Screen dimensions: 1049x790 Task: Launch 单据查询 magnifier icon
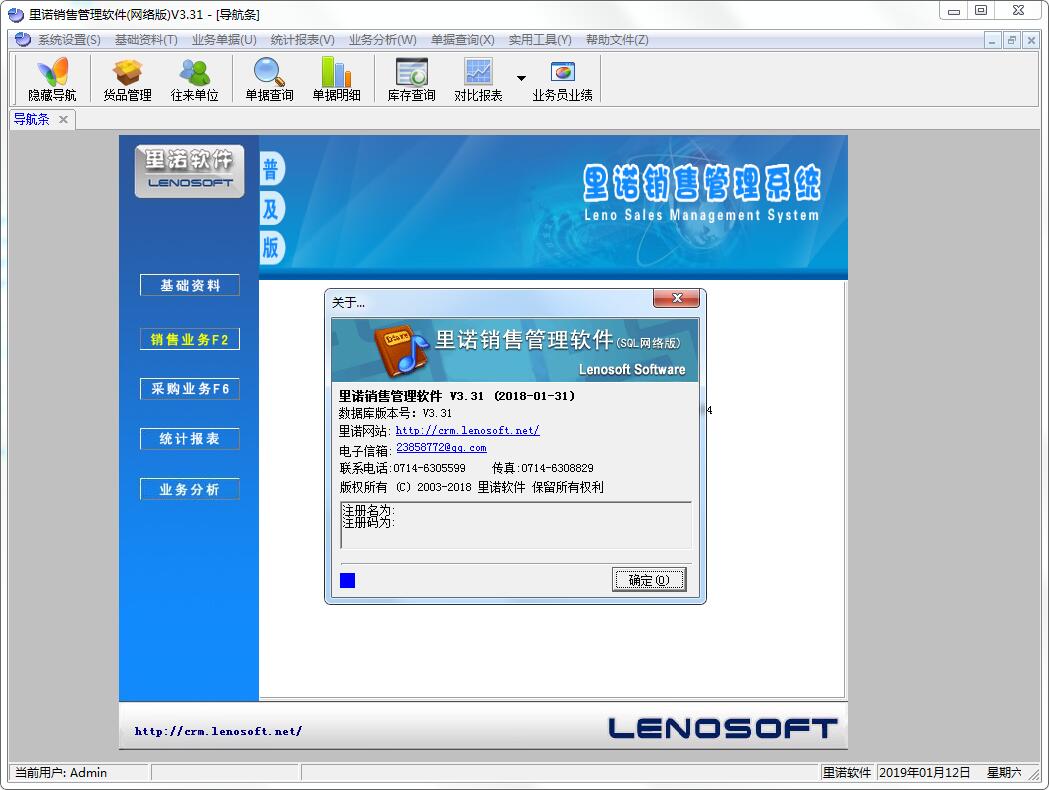(x=269, y=79)
